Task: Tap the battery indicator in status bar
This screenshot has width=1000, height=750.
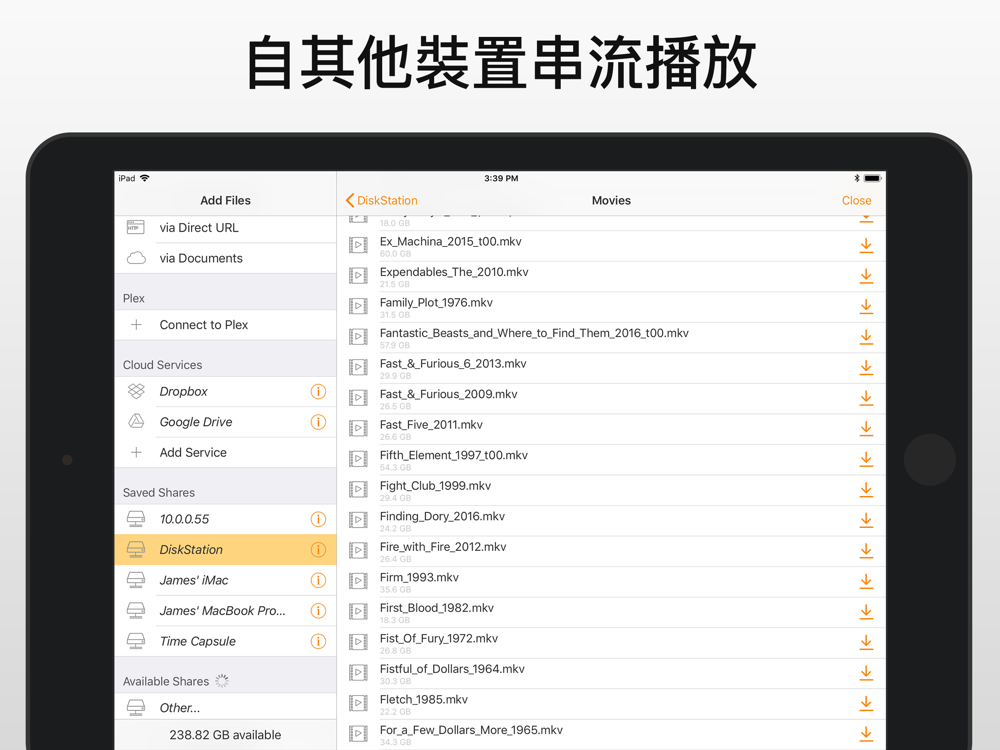Action: (x=873, y=179)
